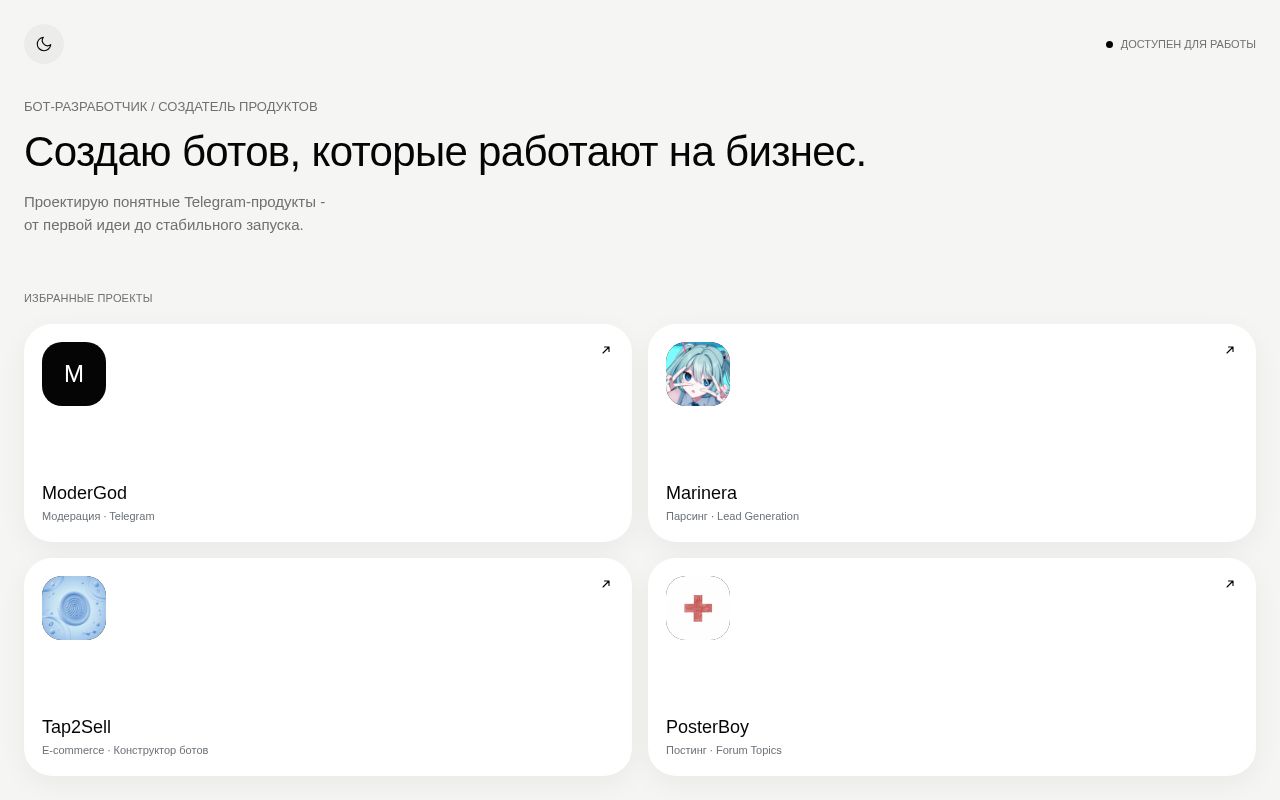Click the "Доступен для работы" status text
The width and height of the screenshot is (1280, 800).
tap(1188, 44)
